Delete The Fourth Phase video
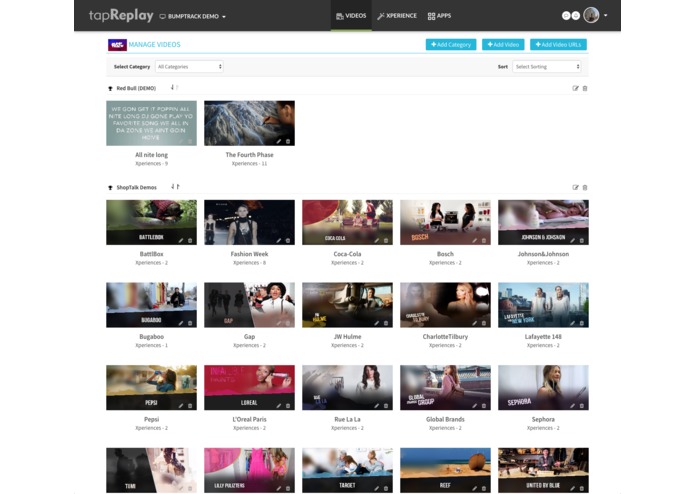The width and height of the screenshot is (695, 494). 288,141
